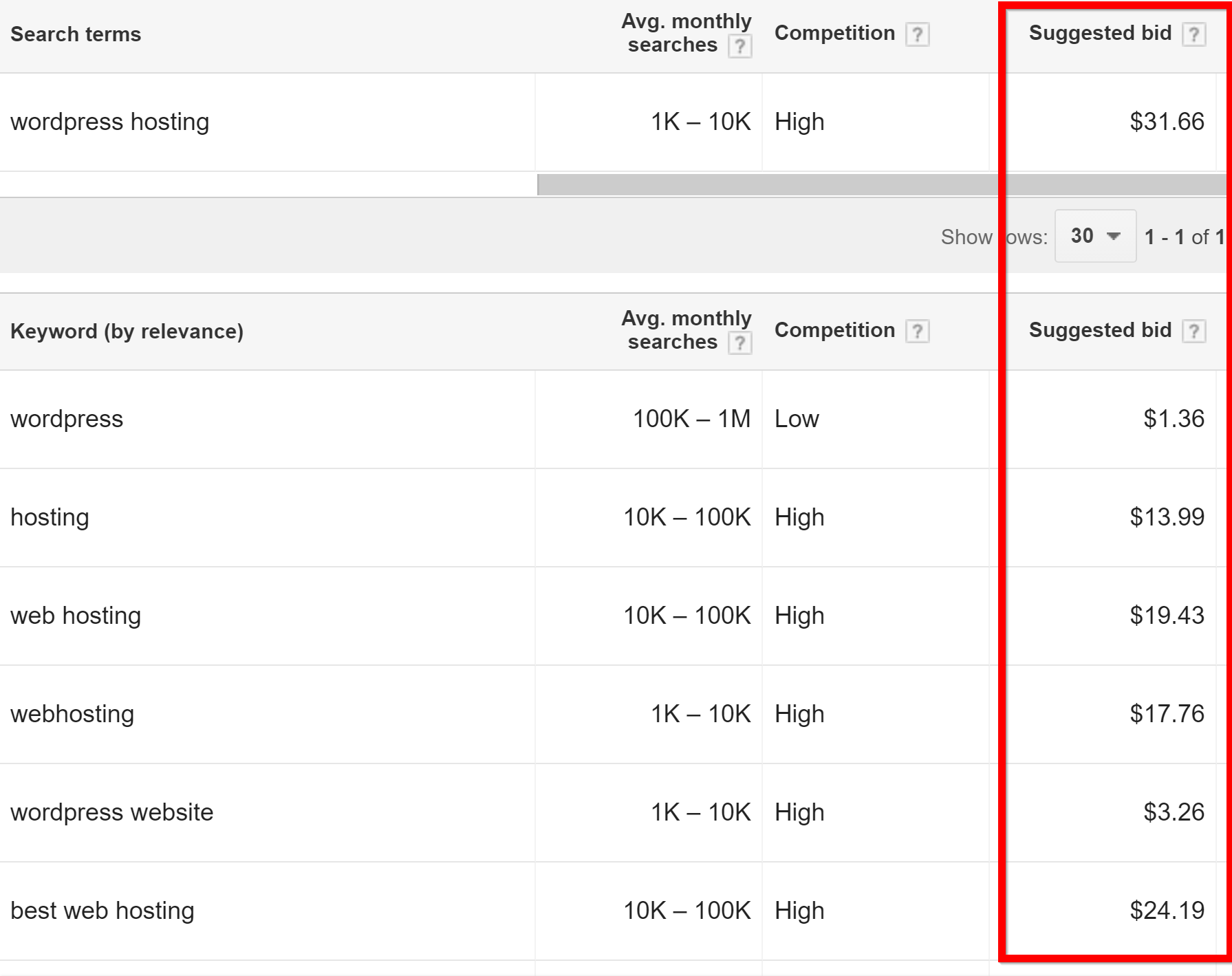Select the hosting keyword
This screenshot has height=976, width=1232.
tap(50, 517)
